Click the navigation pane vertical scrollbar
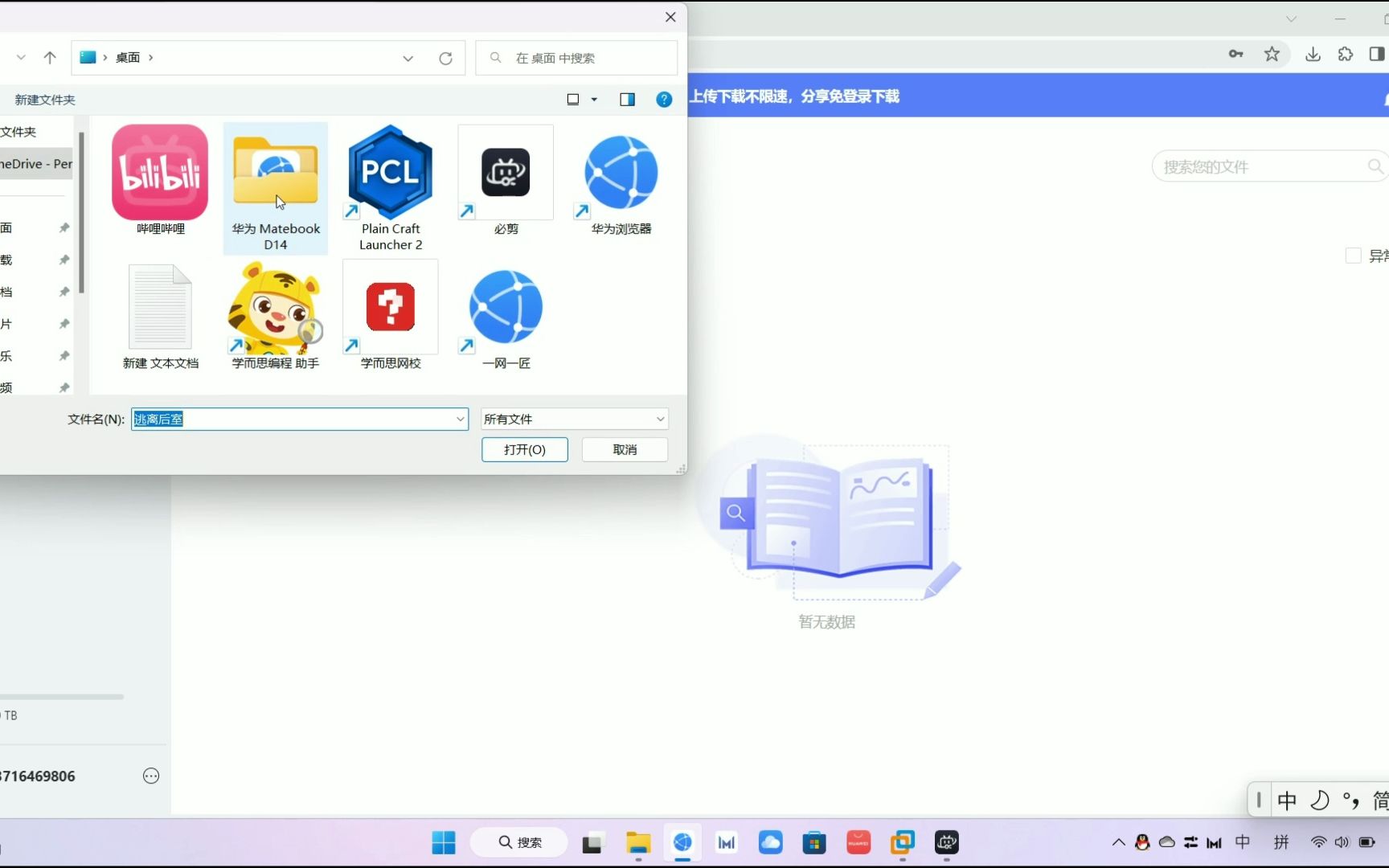Screen dimensions: 1389x868 point(81,213)
